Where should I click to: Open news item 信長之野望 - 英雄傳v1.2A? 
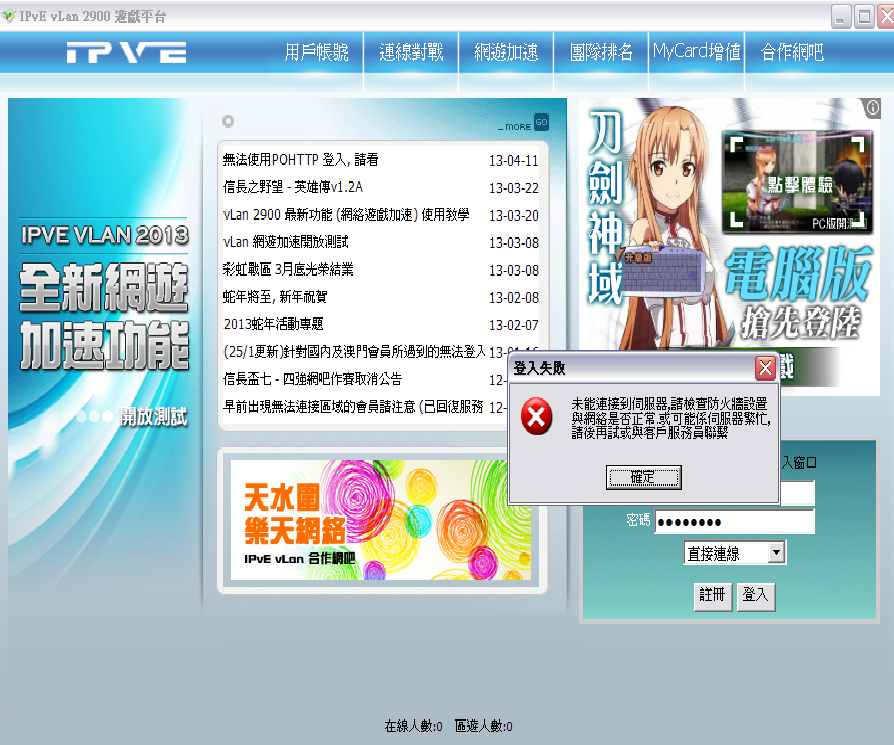pos(292,187)
